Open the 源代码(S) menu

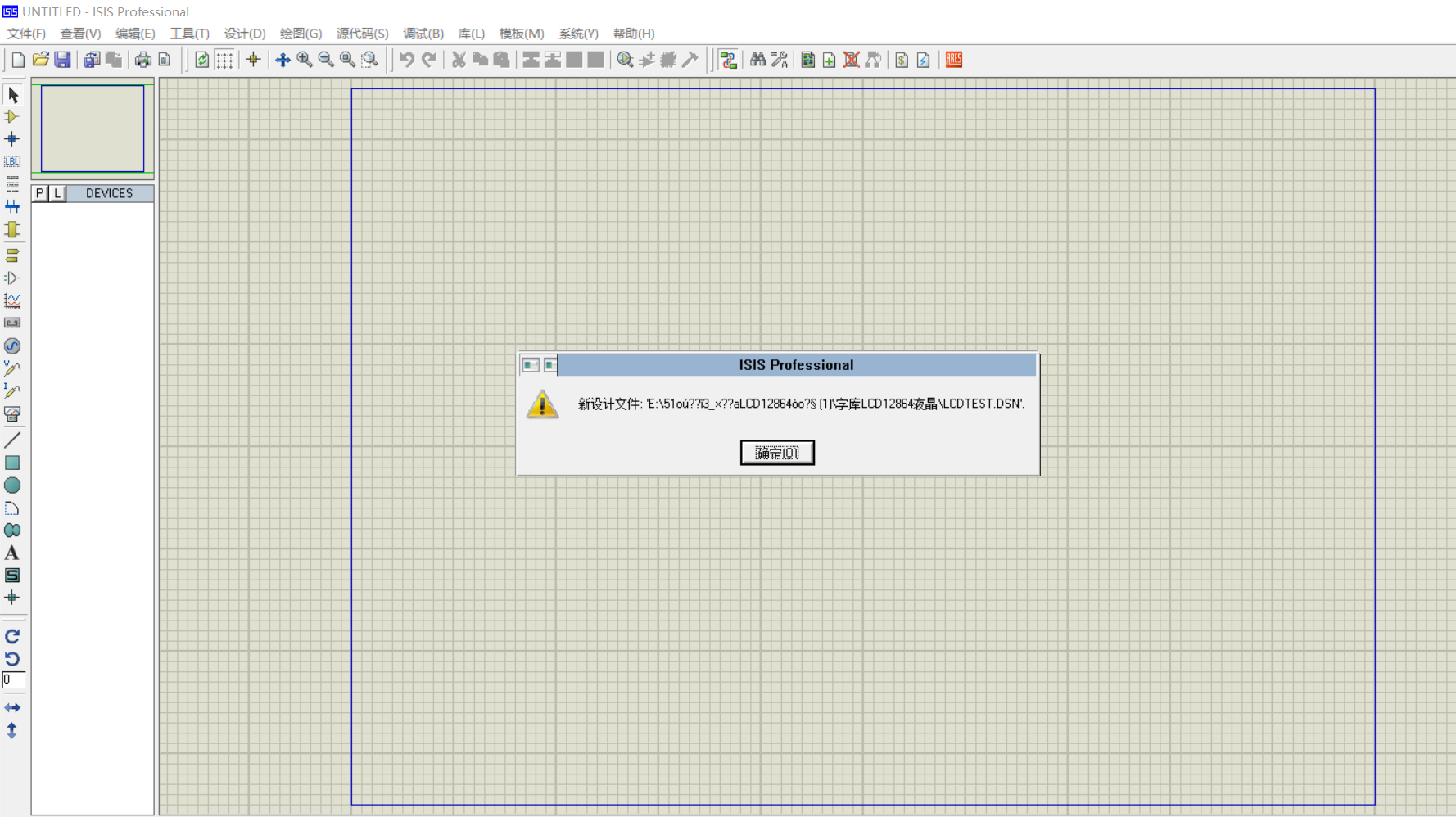362,34
